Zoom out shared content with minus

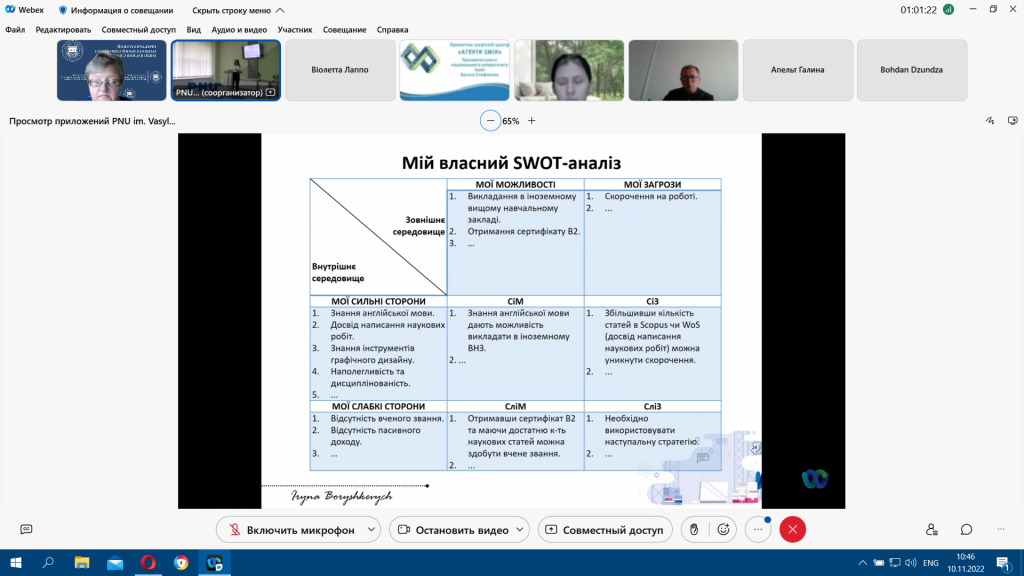coord(490,121)
